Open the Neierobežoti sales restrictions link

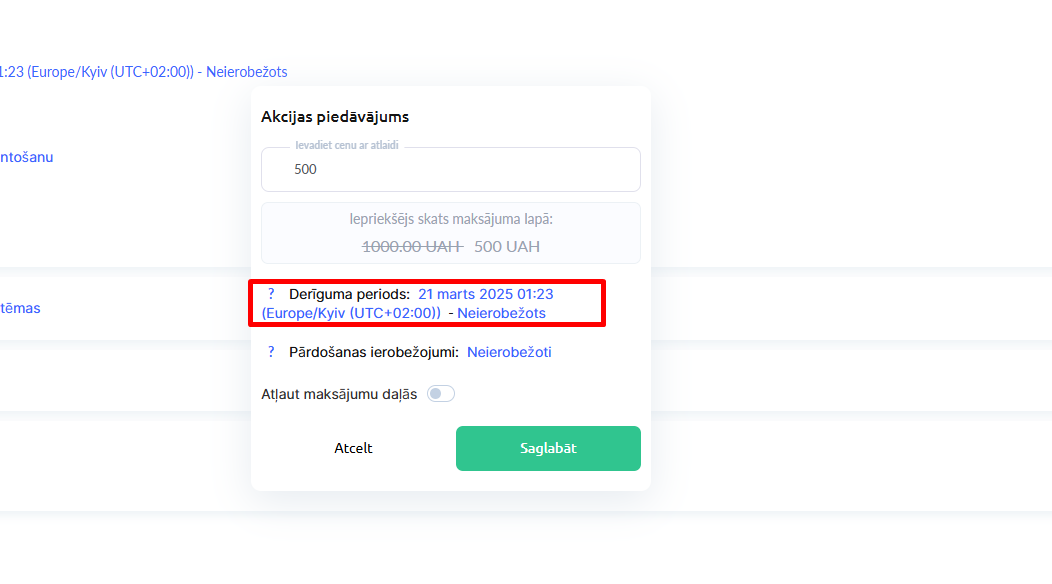pos(509,352)
